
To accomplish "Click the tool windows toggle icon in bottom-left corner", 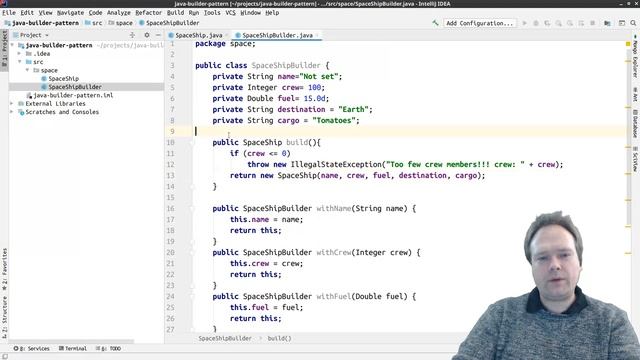I will (4, 356).
